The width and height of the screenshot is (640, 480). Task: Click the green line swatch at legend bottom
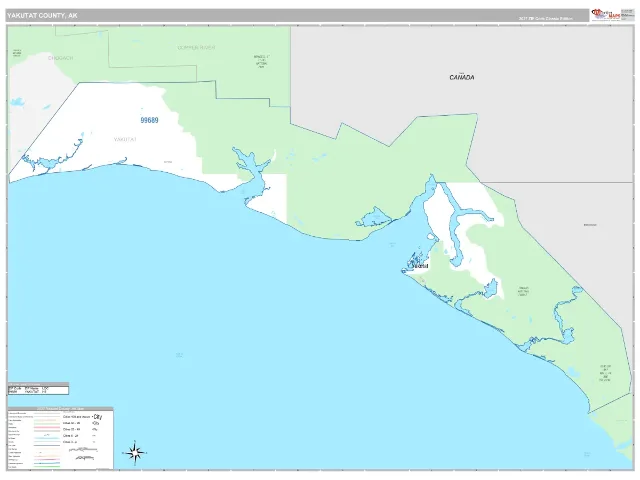pyautogui.click(x=47, y=467)
